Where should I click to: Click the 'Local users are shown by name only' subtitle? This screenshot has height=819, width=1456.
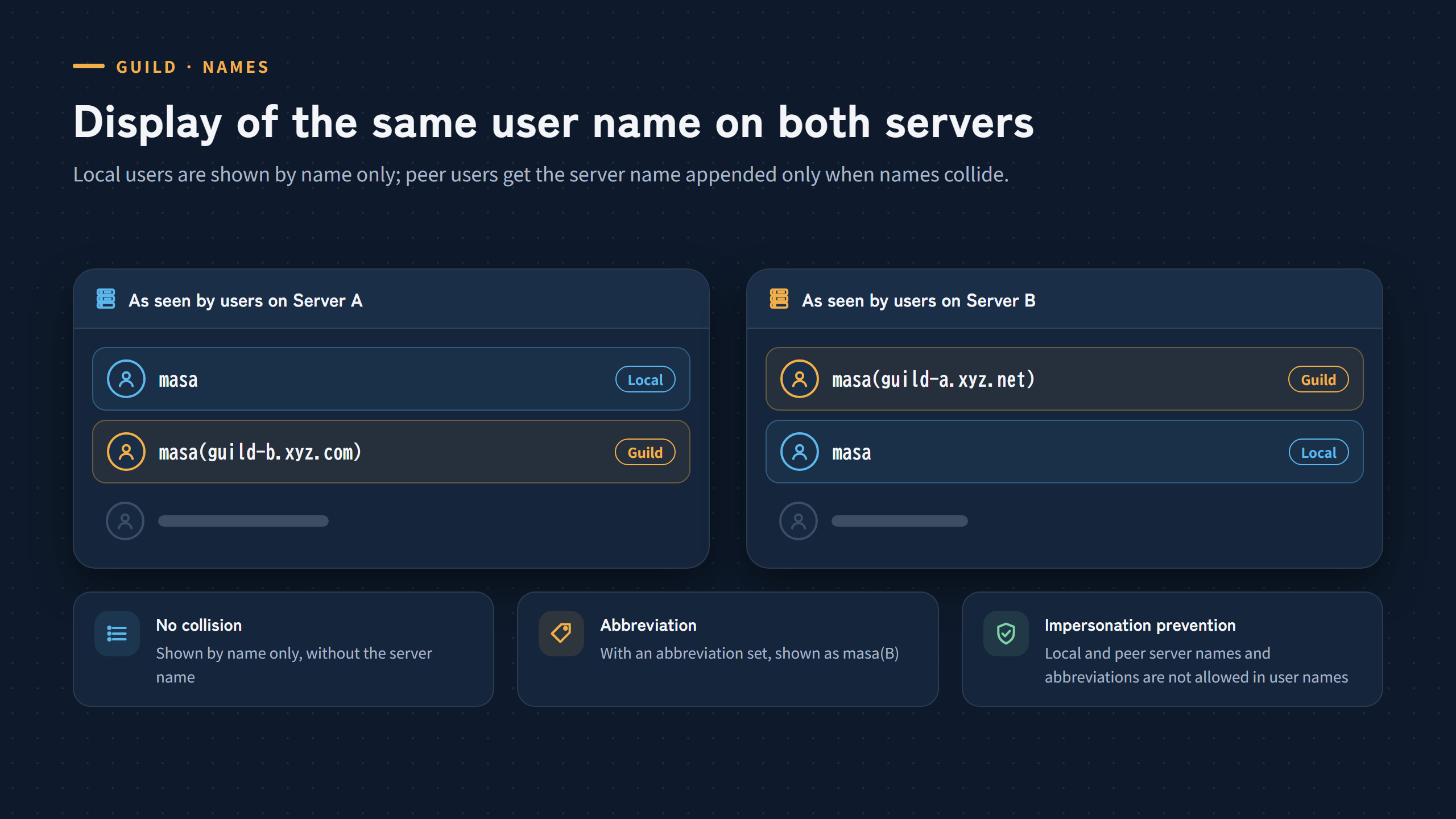click(541, 175)
